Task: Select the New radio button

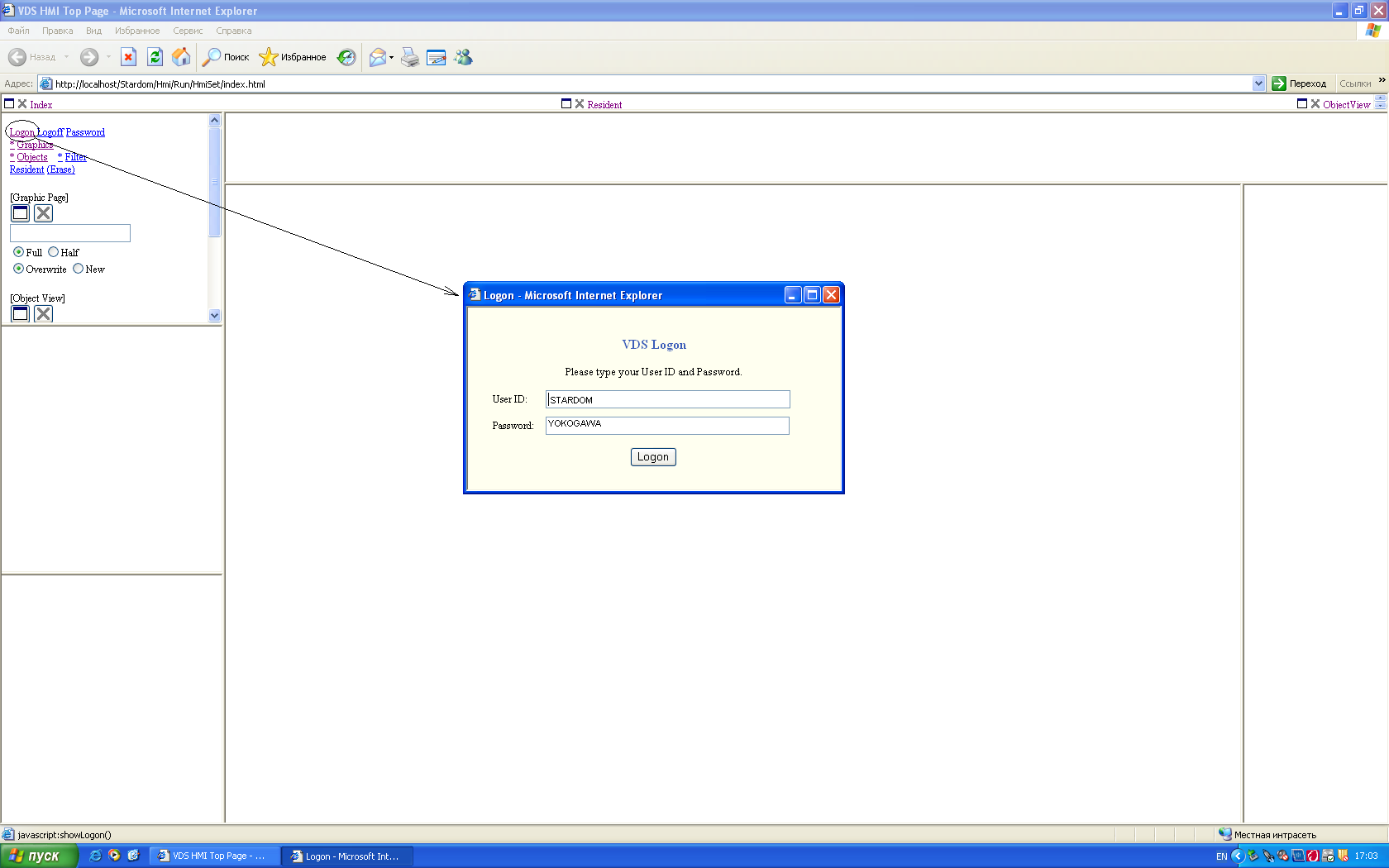Action: (78, 269)
